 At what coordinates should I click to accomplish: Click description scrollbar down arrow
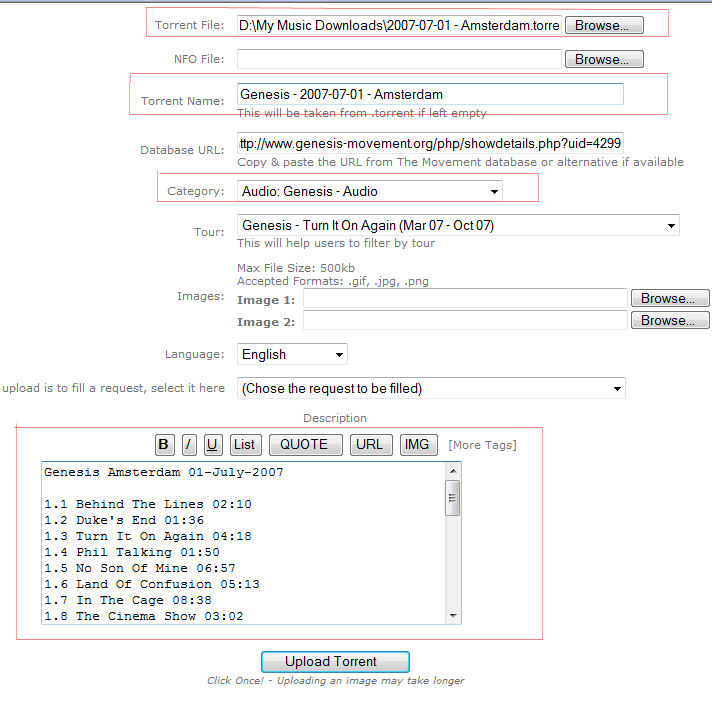point(453,616)
